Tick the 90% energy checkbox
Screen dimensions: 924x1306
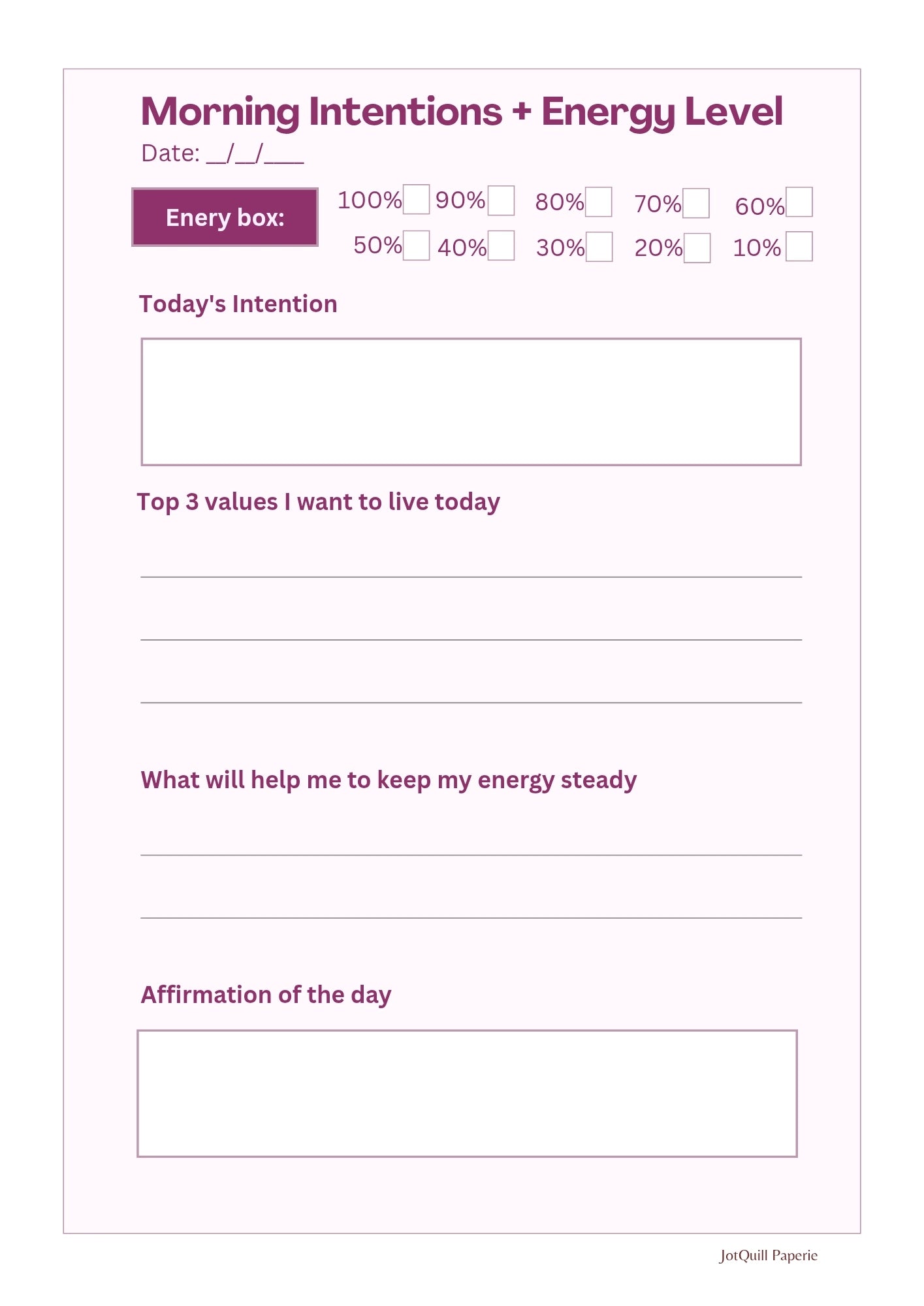point(501,201)
